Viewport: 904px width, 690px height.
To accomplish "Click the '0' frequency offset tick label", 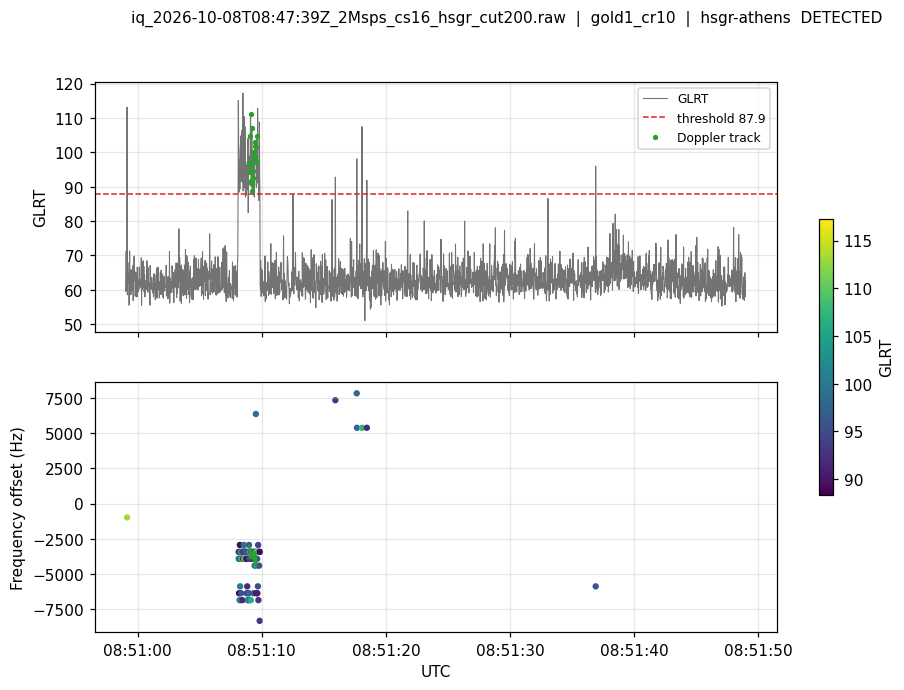I will [78, 504].
